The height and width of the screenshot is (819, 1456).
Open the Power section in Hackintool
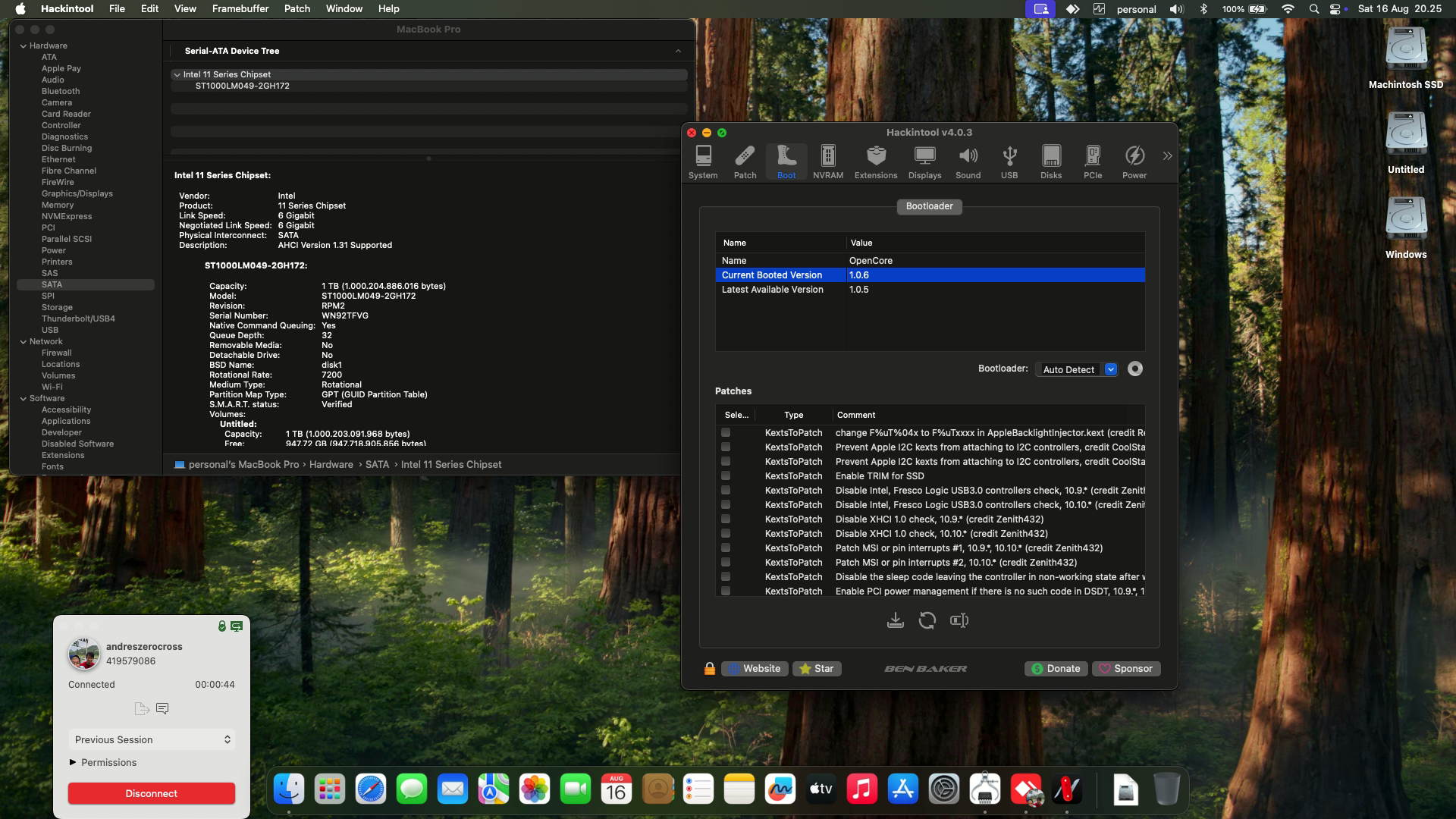(1134, 162)
